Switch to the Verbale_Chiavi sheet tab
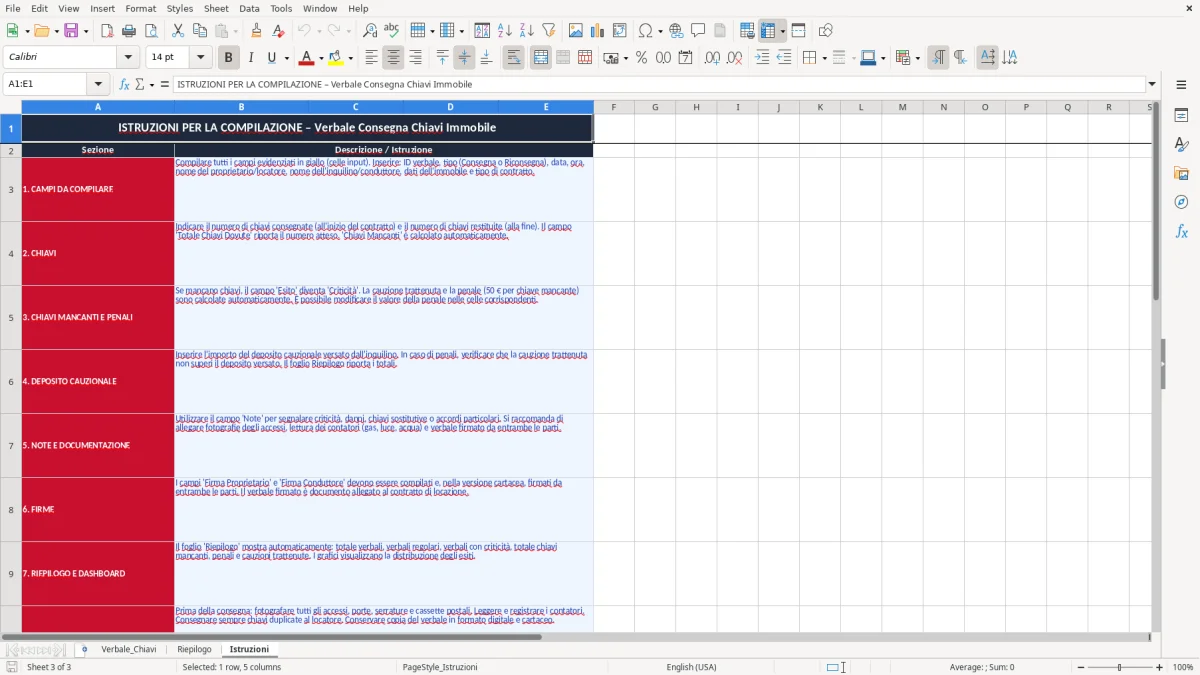The width and height of the screenshot is (1200, 675). pos(129,649)
